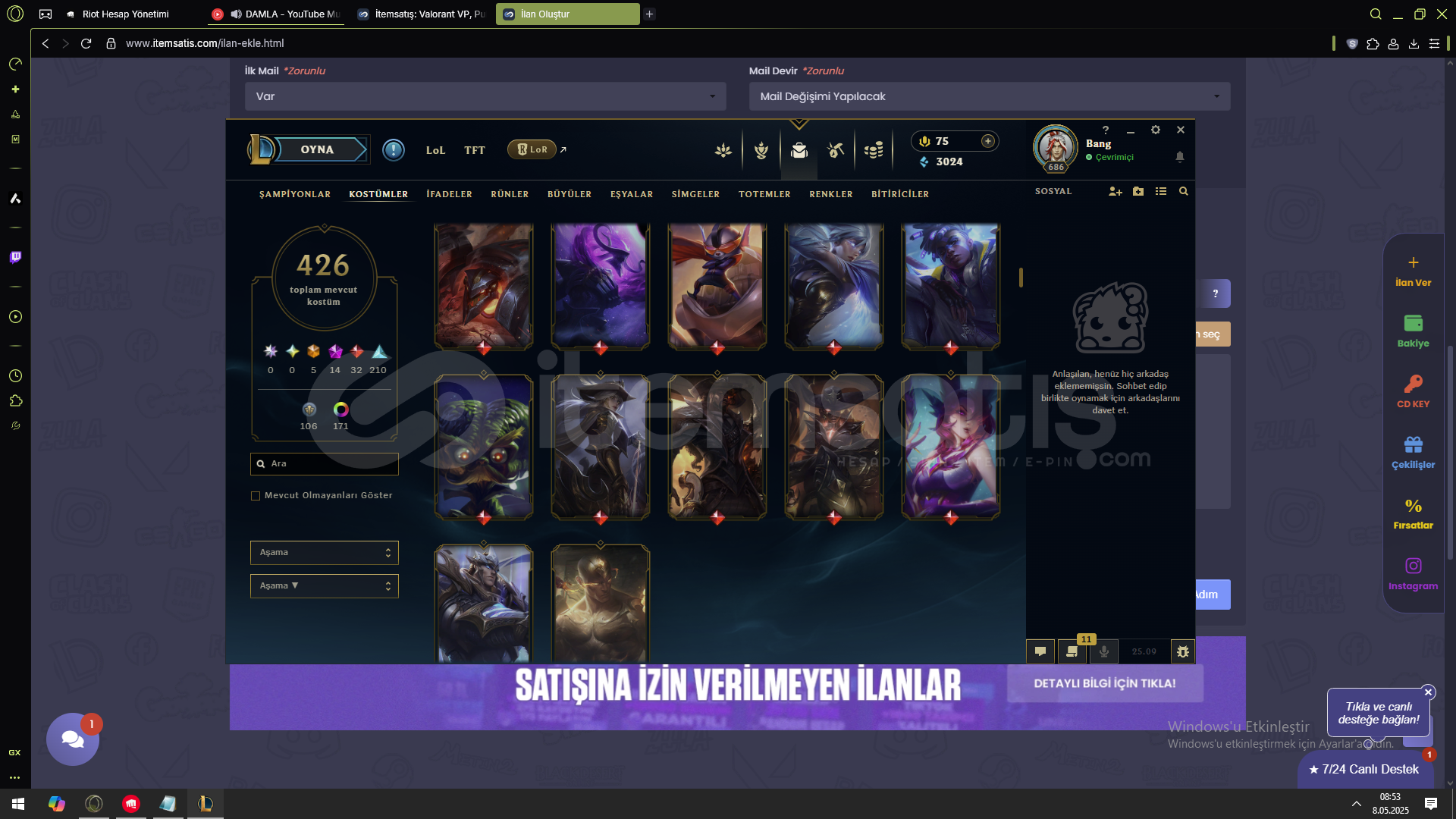1456x819 pixels.
Task: Open 7/24 Canlı Destek support button
Action: tap(1366, 769)
